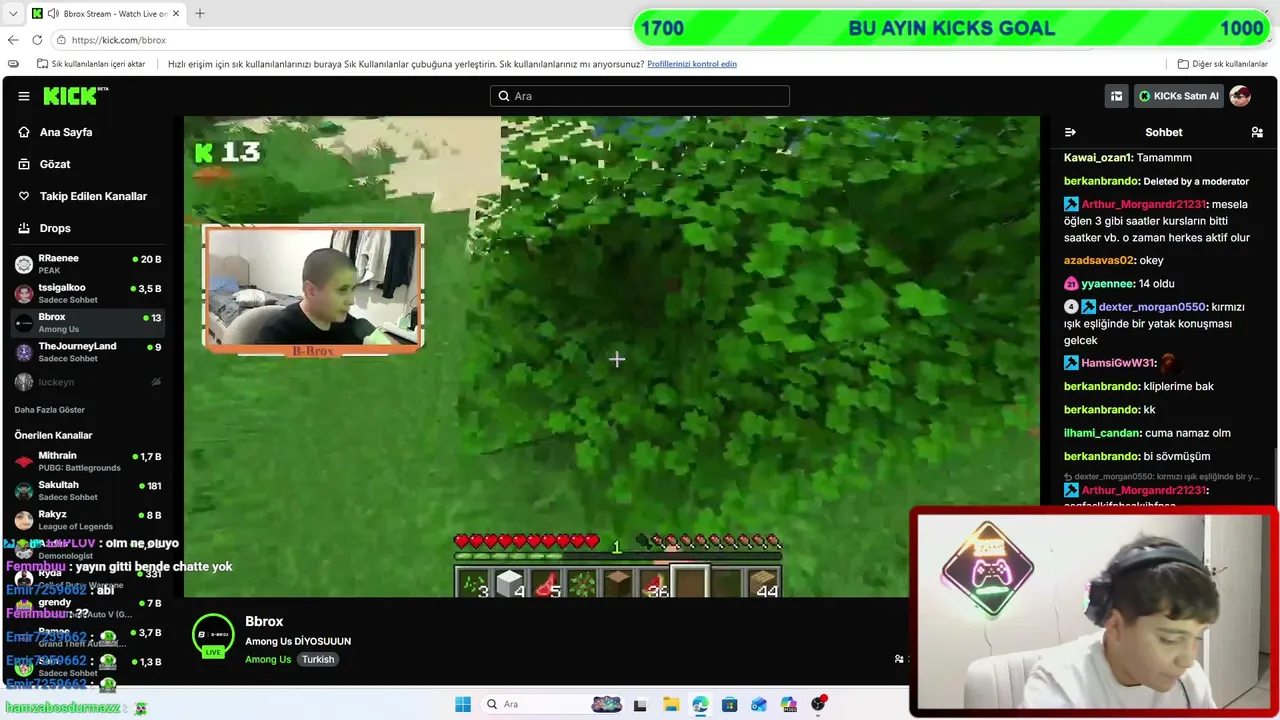Viewport: 1280px width, 720px height.
Task: Open Microsoft 365 Copilot from taskbar
Action: coord(789,704)
